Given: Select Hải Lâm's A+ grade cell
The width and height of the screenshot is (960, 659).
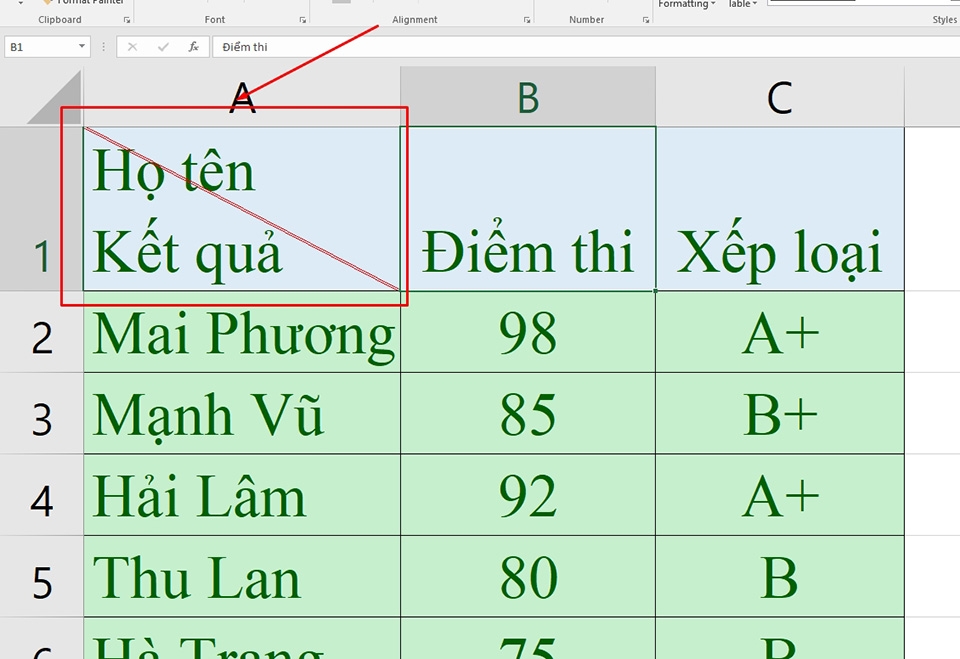Looking at the screenshot, I should 779,494.
